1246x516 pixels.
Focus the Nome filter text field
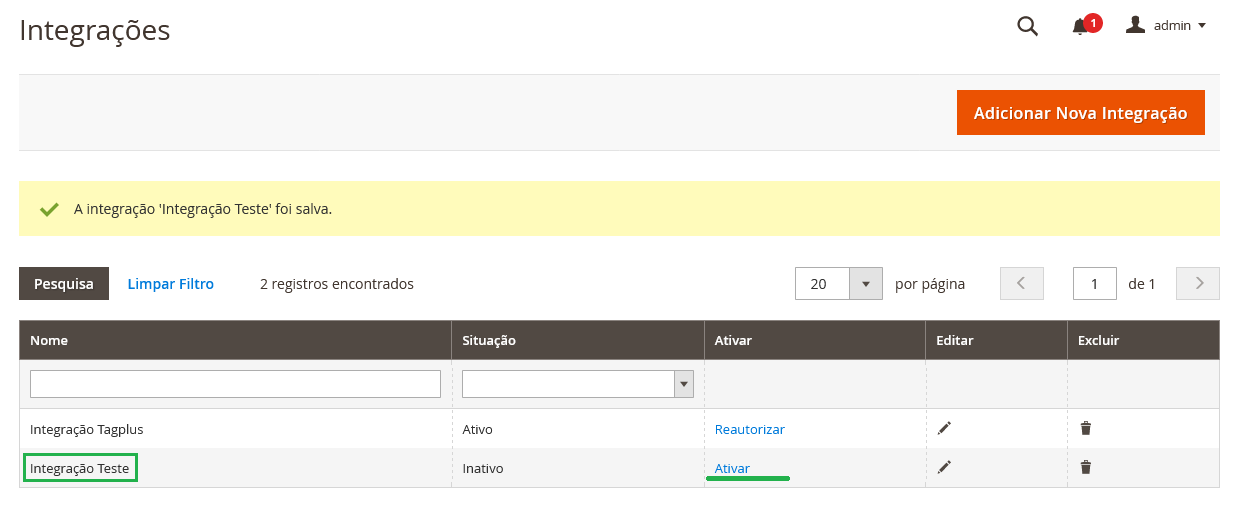(x=235, y=384)
